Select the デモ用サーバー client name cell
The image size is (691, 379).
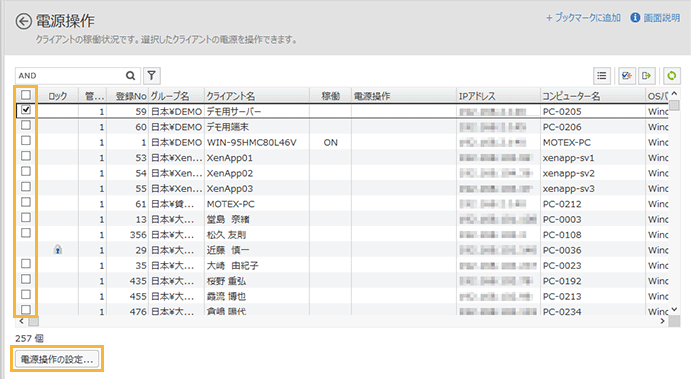257,111
